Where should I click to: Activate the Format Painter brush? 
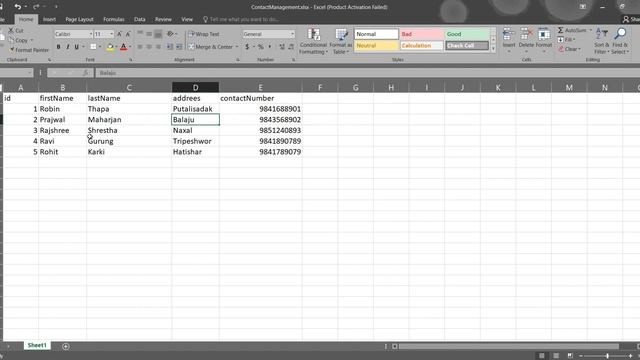point(12,50)
